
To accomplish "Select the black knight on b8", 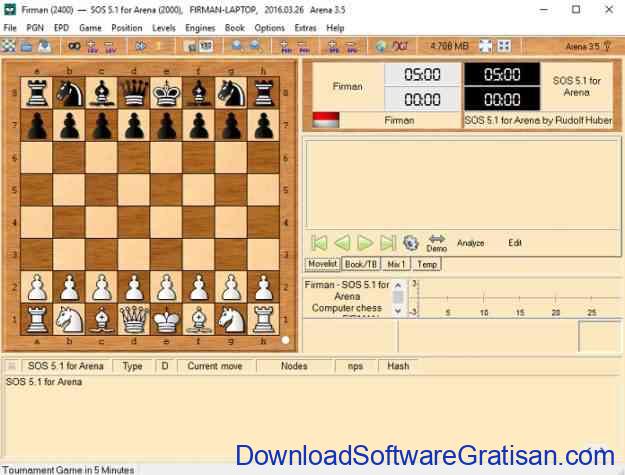I will (x=69, y=93).
